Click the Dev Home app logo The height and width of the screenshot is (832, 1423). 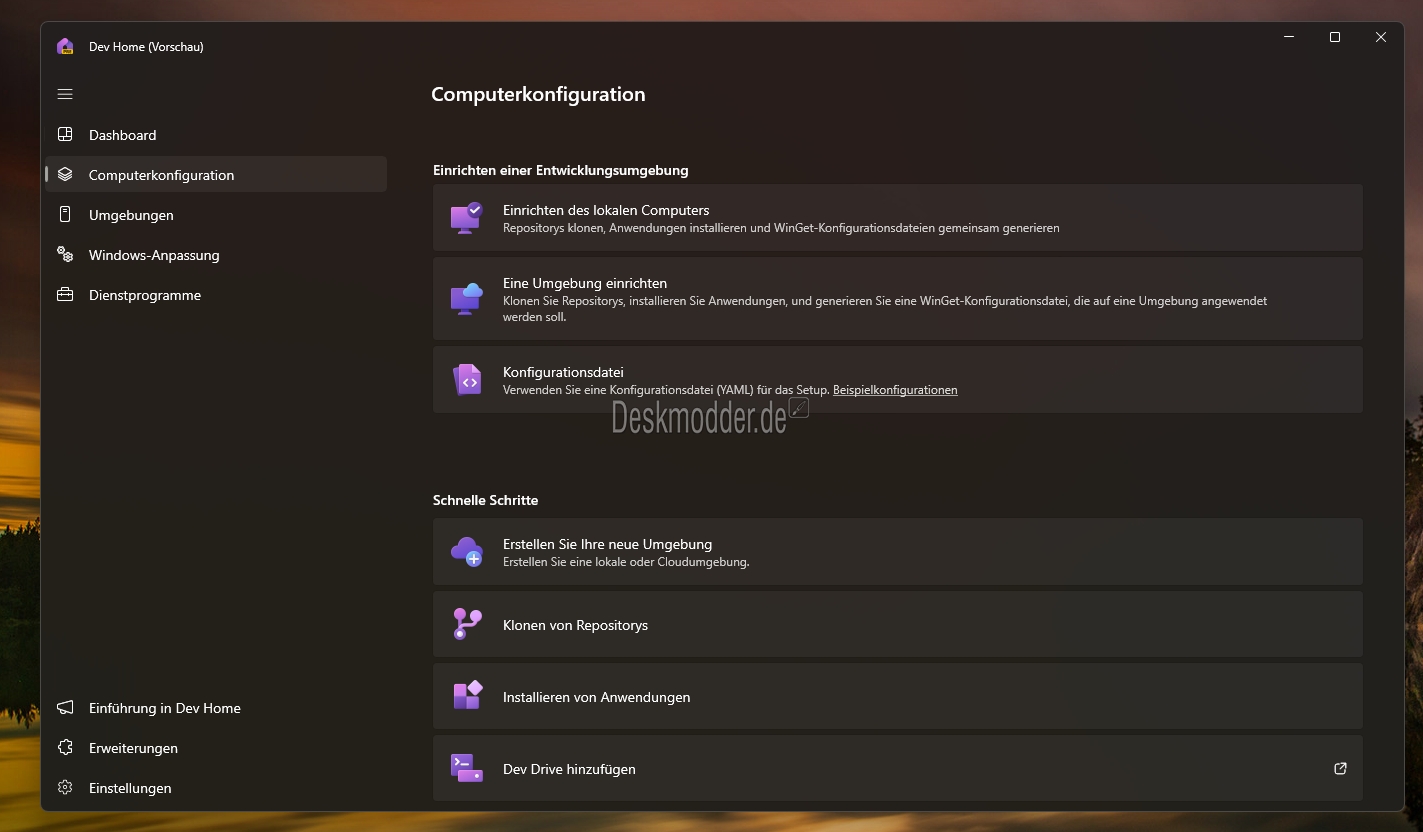(x=65, y=46)
